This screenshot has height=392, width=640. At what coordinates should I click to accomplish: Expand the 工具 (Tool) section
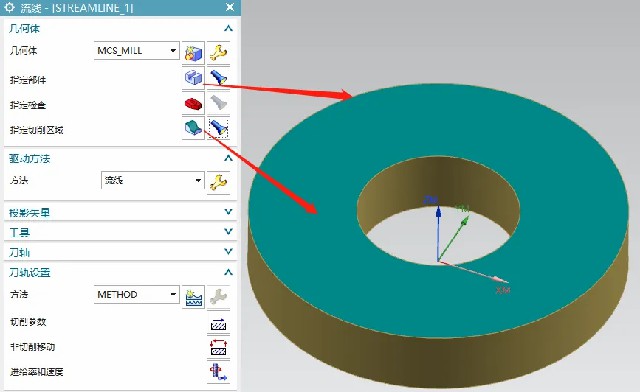click(x=120, y=232)
